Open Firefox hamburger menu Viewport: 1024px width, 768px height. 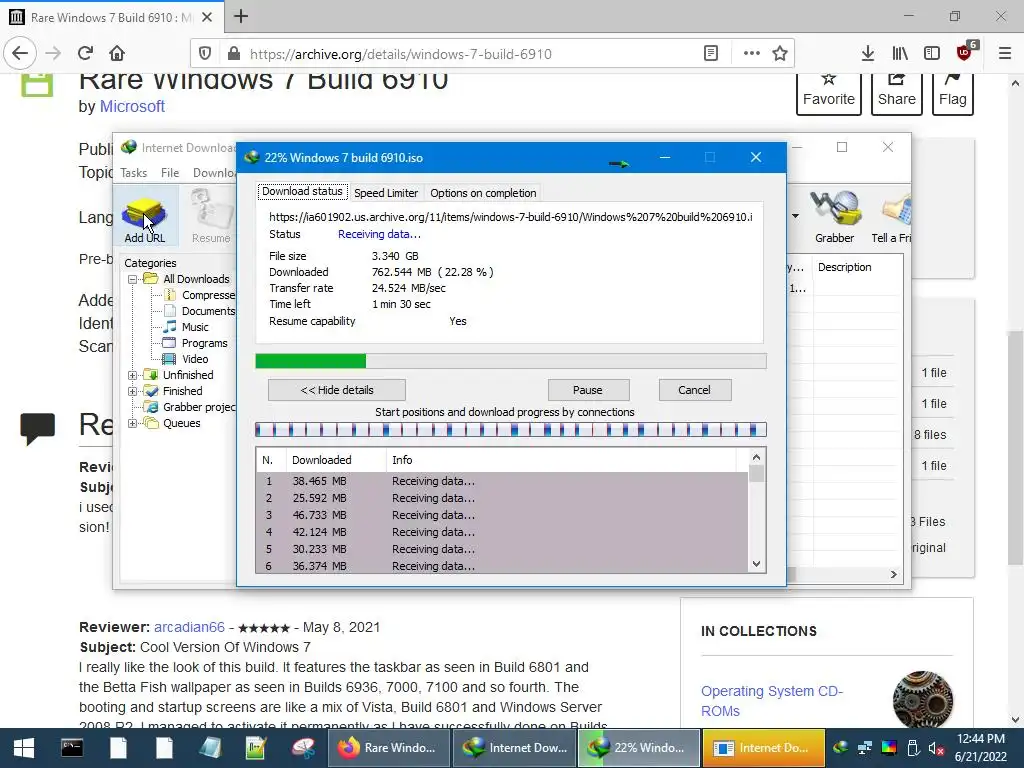click(1005, 53)
